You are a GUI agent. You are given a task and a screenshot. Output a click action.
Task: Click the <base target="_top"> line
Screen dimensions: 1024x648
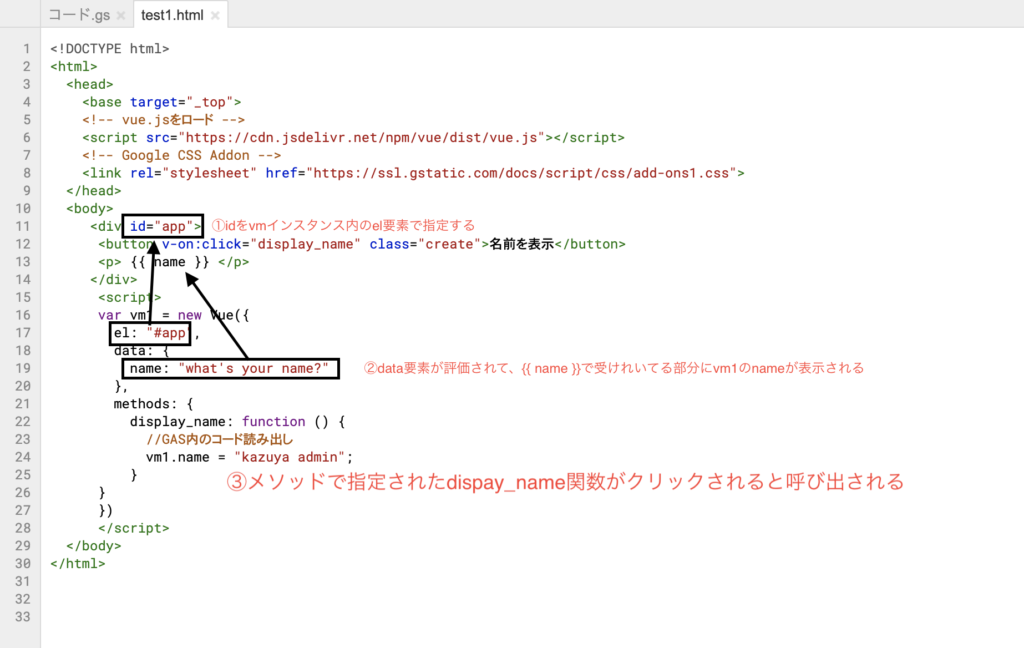pos(162,102)
